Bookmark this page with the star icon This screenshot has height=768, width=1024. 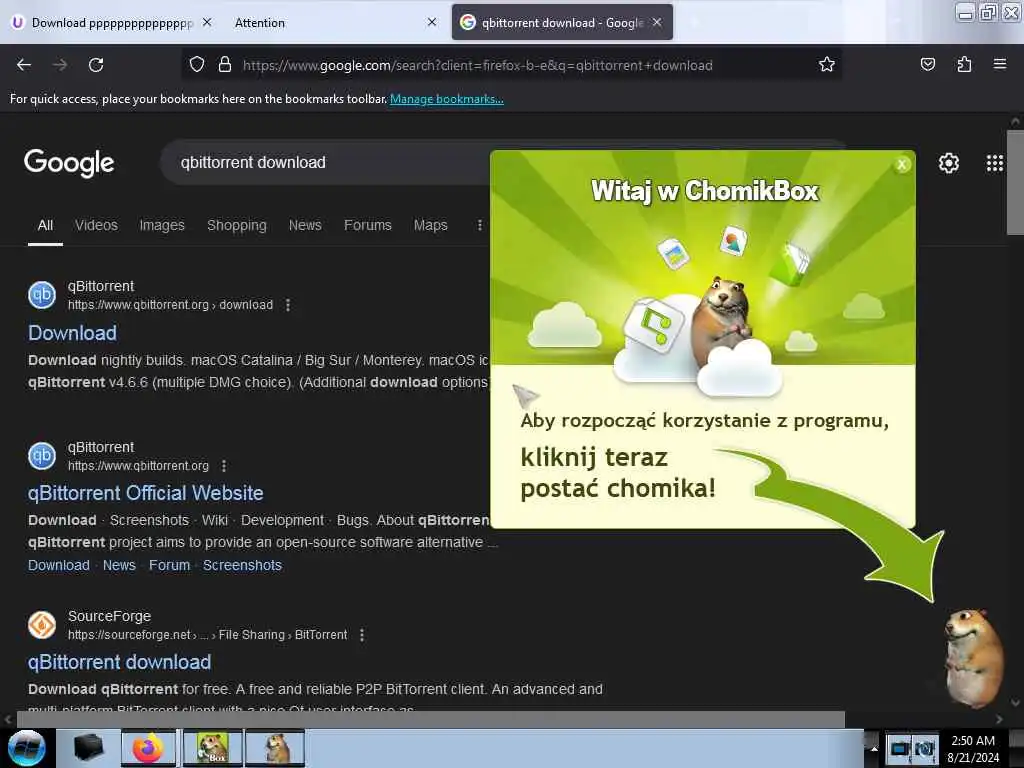click(x=827, y=65)
